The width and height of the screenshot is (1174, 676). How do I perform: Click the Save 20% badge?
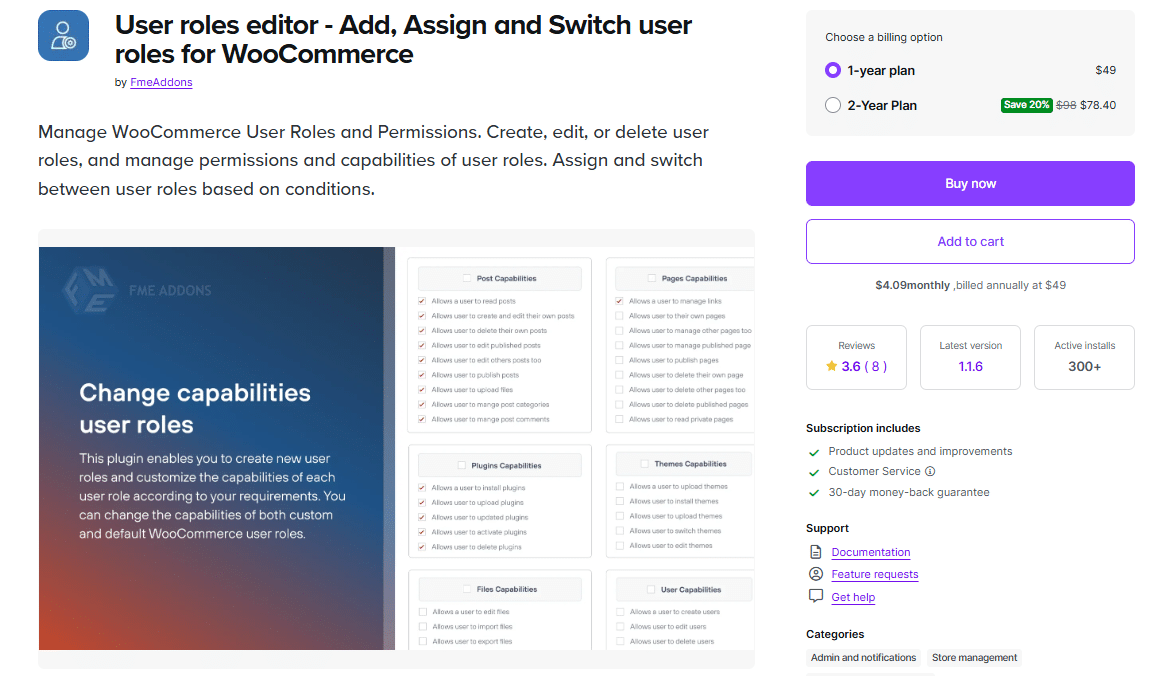point(1027,105)
